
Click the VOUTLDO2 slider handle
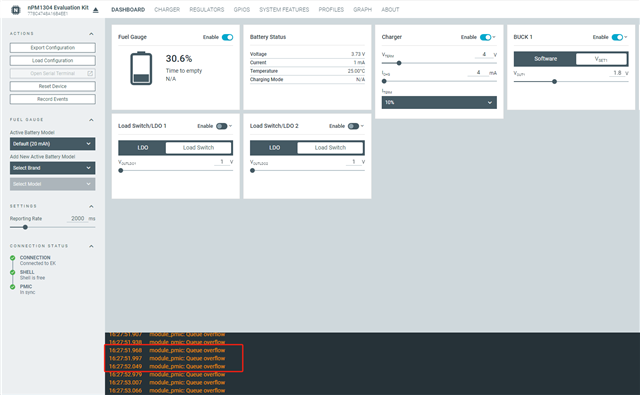coord(253,171)
